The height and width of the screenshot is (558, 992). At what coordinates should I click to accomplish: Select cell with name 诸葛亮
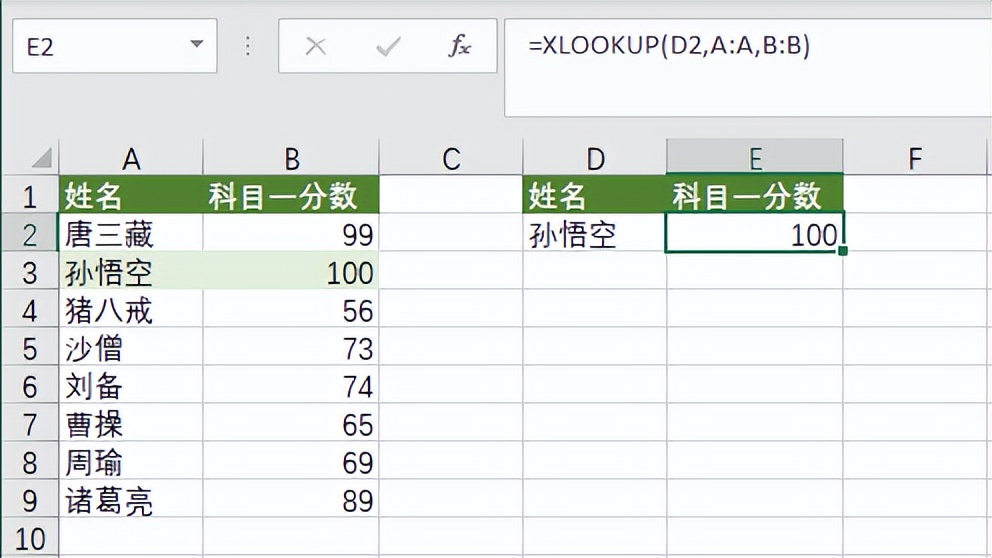[x=131, y=499]
